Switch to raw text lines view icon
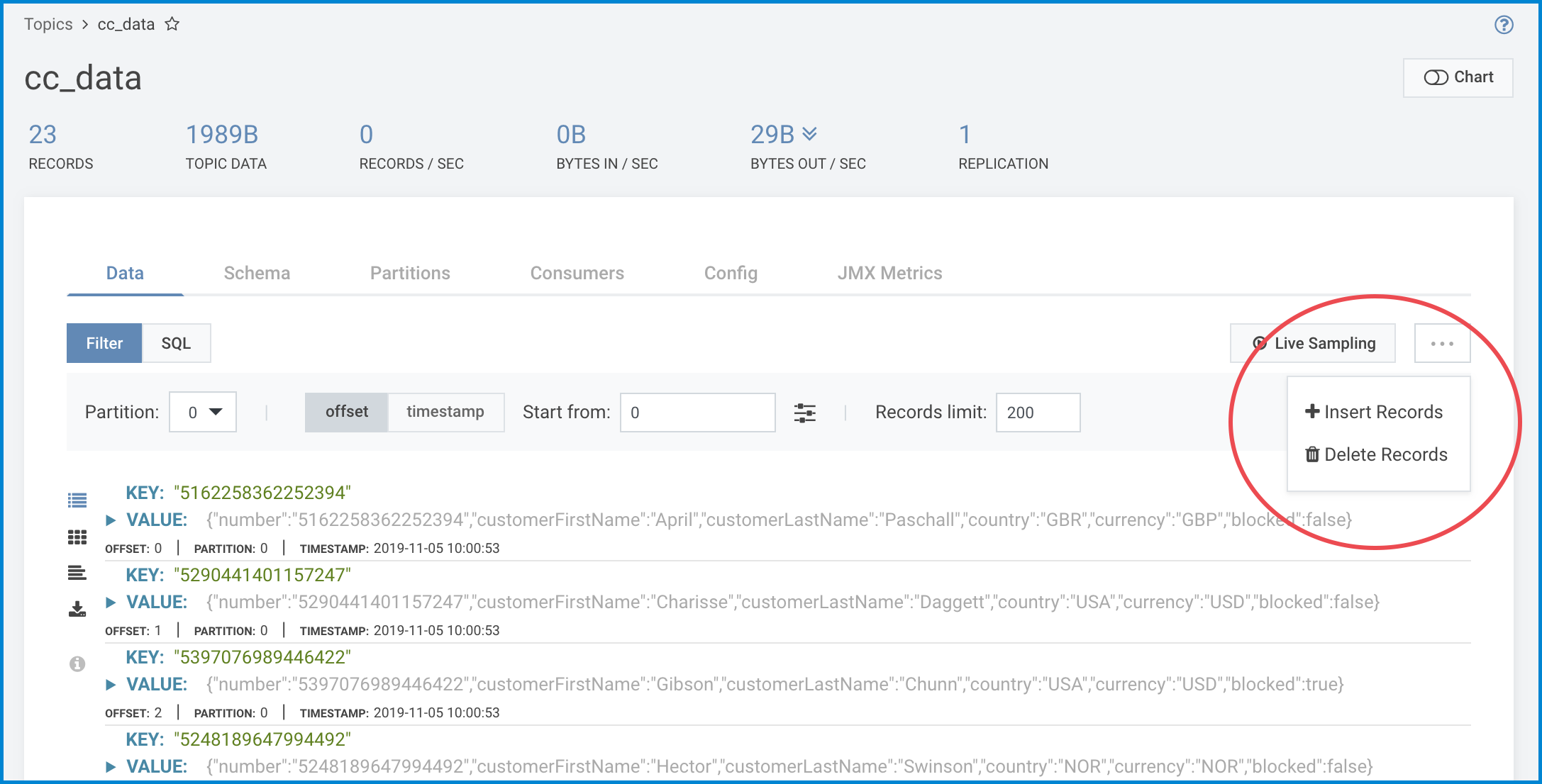 click(77, 572)
